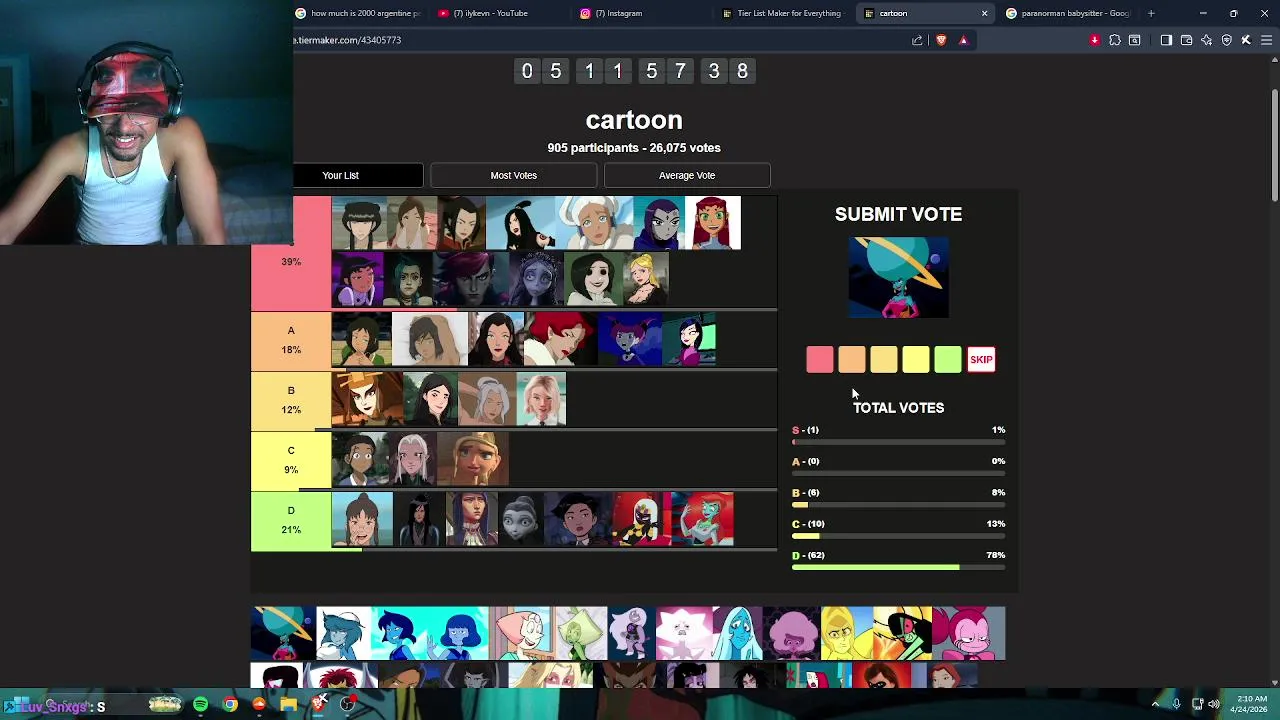This screenshot has height=720, width=1280.
Task: Click the Poison Ivy thumbnail in D tier
Action: pyautogui.click(x=700, y=519)
